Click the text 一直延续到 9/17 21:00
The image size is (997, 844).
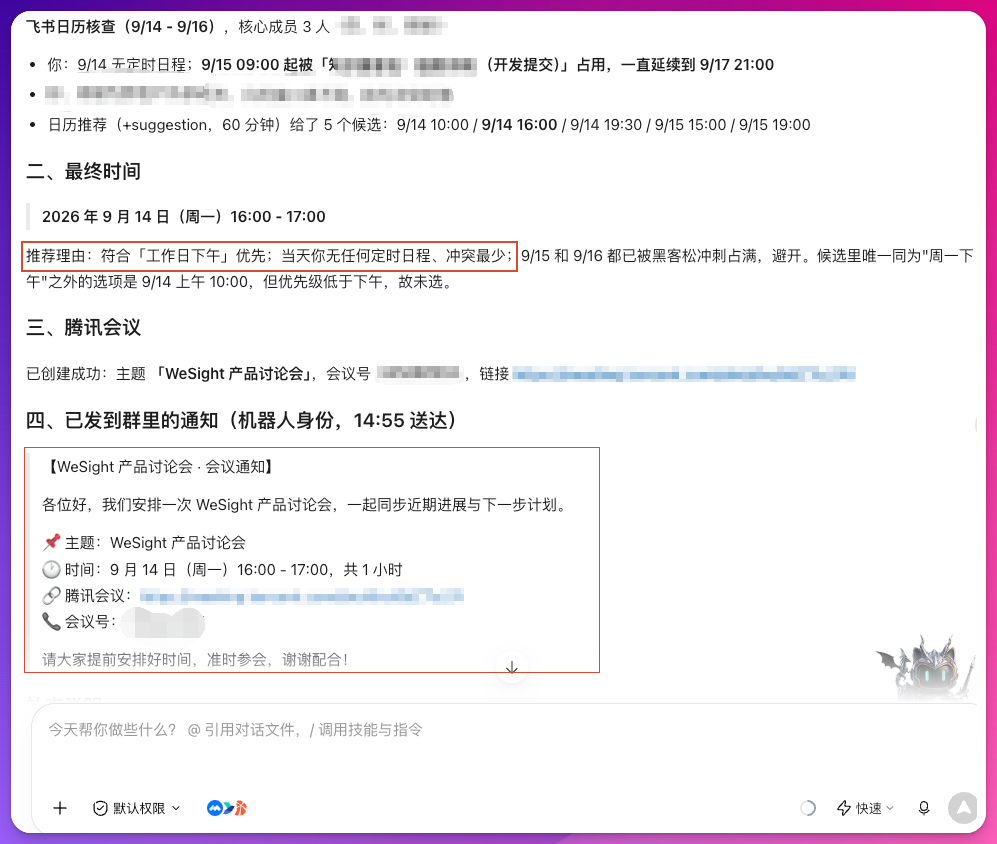click(x=698, y=65)
